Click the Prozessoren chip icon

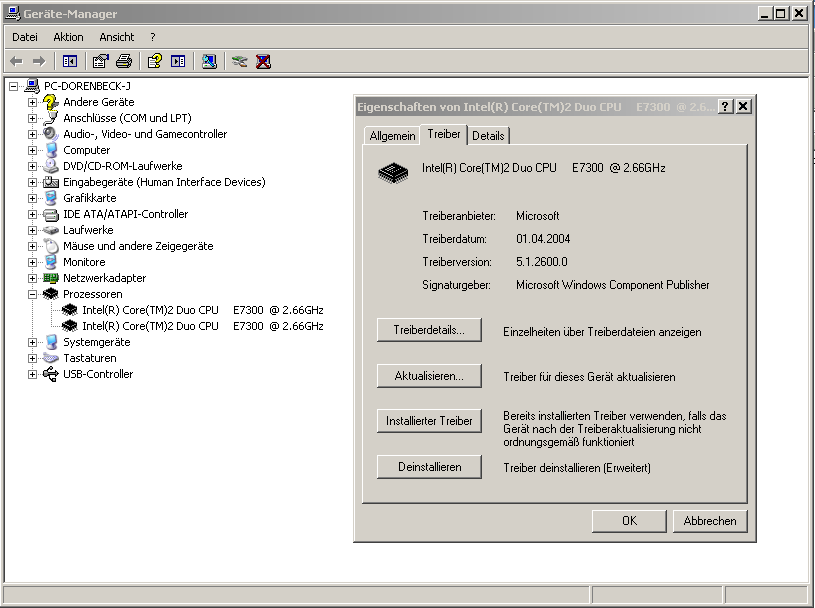(50, 294)
